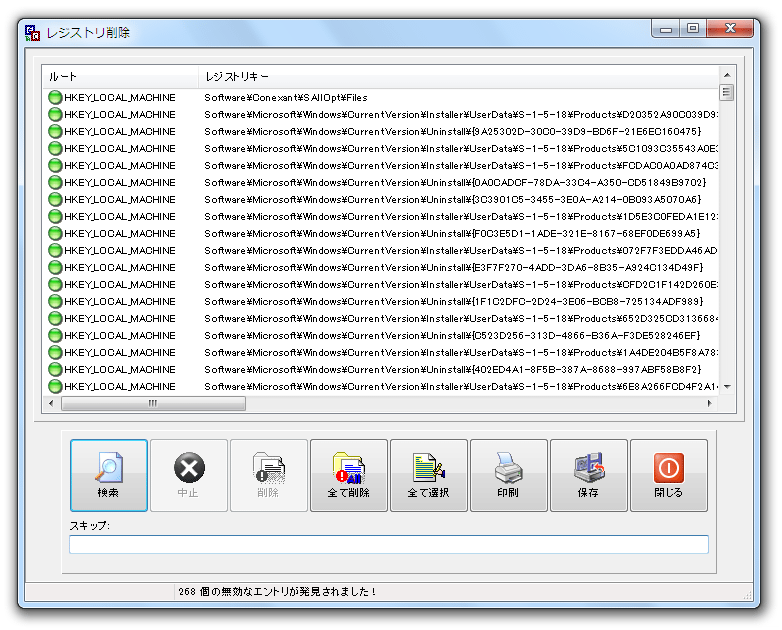Click the 保存 save button

(588, 475)
